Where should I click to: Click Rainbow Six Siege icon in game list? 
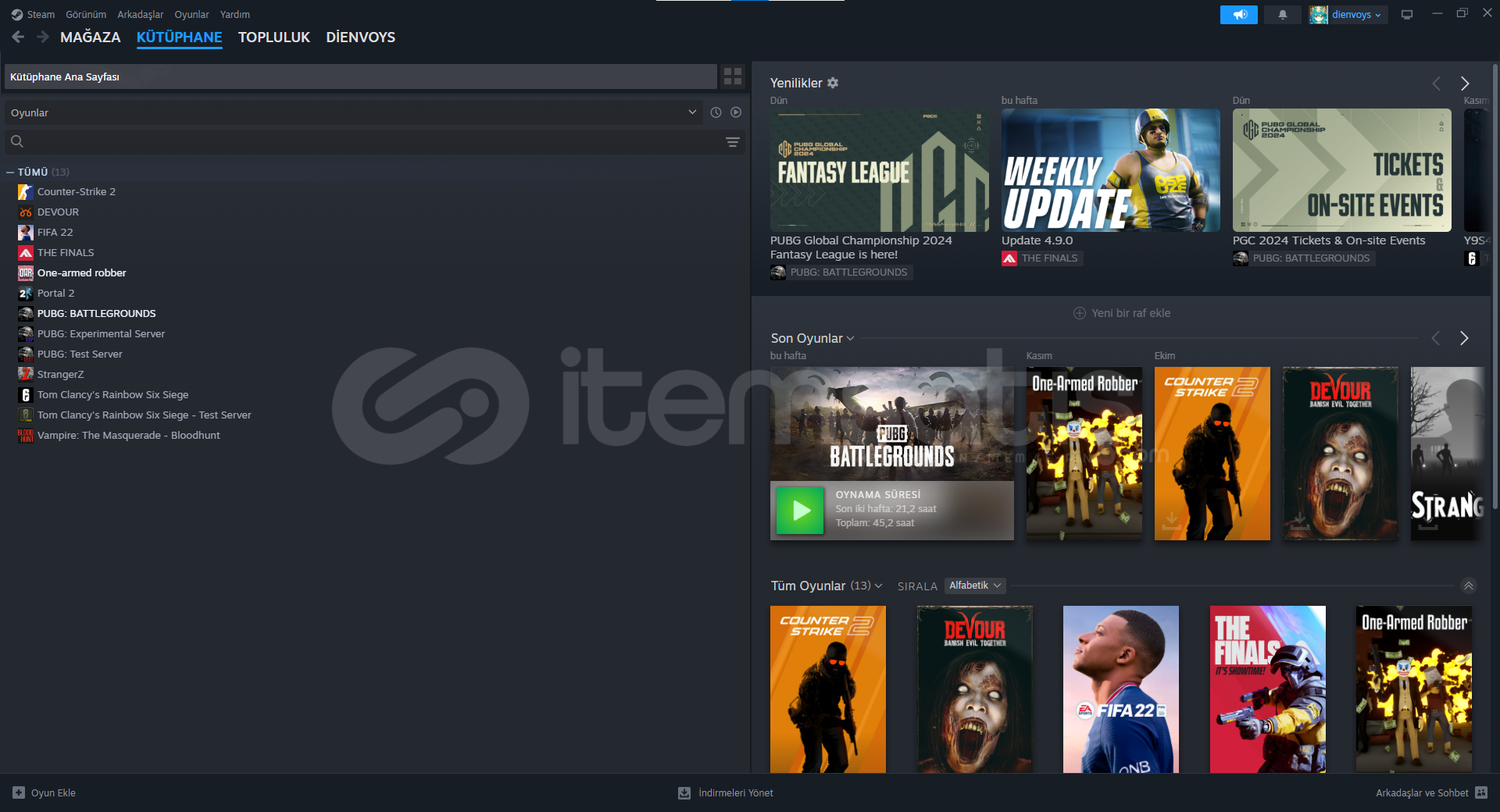coord(26,395)
